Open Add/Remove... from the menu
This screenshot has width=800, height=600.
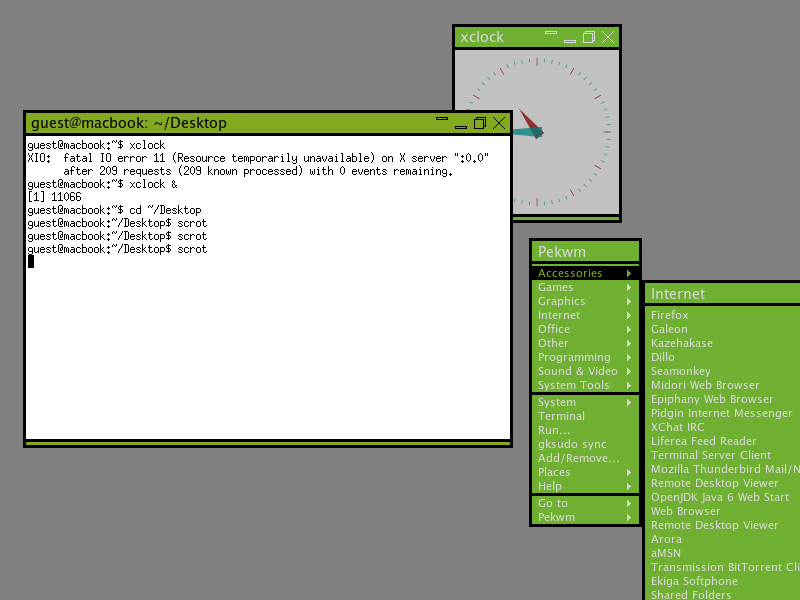point(585,458)
